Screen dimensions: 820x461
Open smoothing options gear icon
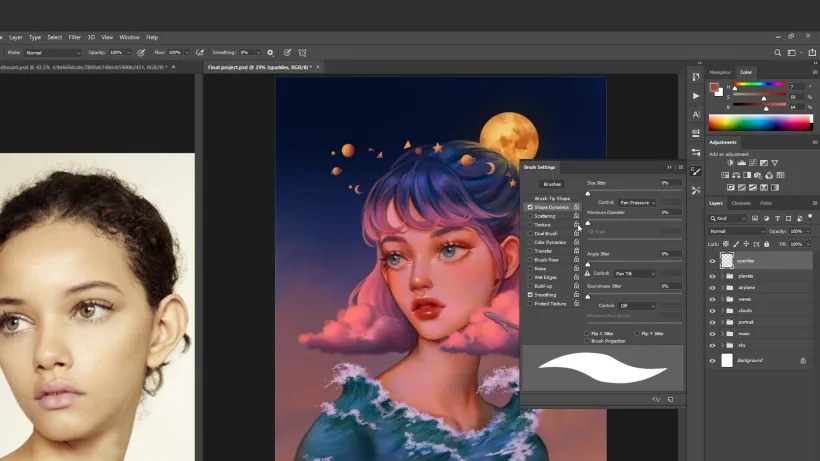tap(270, 53)
